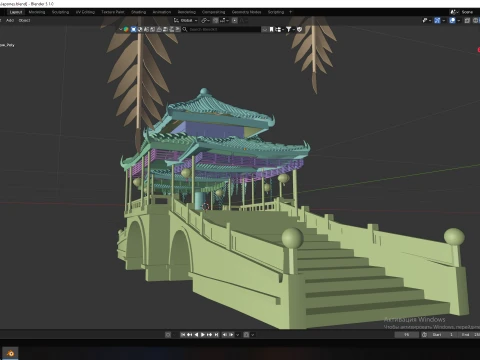
Task: Toggle auto keying record button
Action: [168, 335]
